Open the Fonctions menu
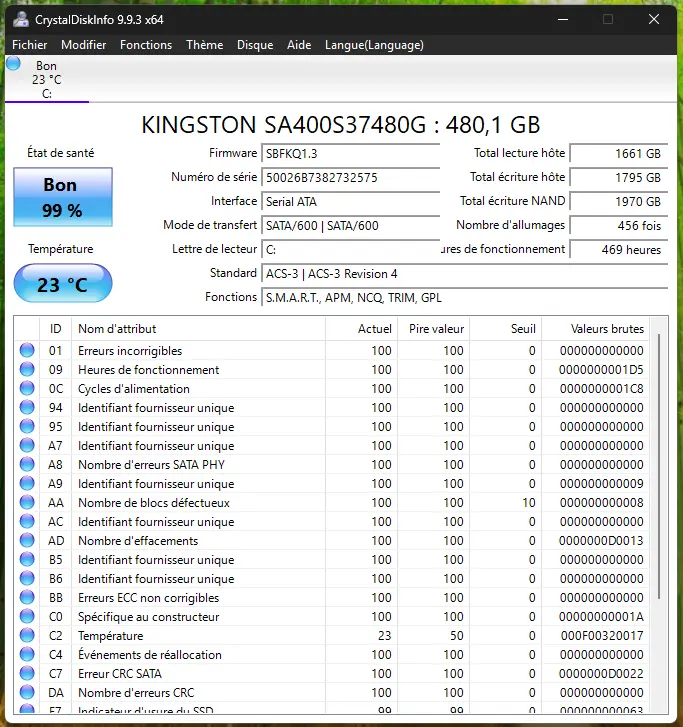The width and height of the screenshot is (683, 727). [x=146, y=45]
